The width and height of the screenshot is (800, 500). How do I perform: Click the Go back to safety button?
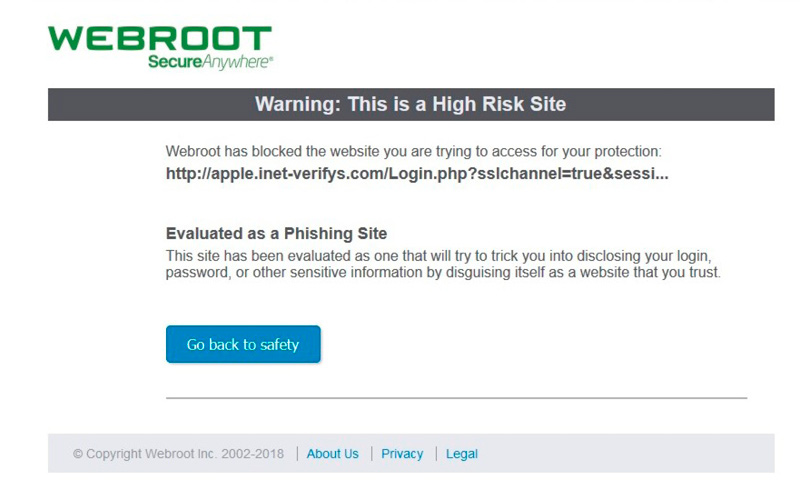(x=243, y=344)
